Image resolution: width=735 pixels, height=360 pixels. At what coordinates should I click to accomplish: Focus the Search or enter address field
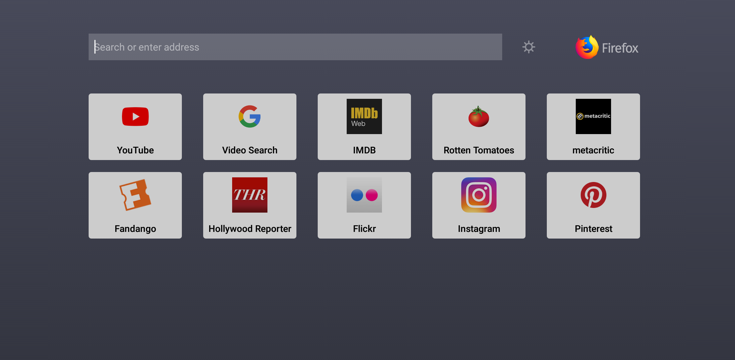[x=295, y=47]
